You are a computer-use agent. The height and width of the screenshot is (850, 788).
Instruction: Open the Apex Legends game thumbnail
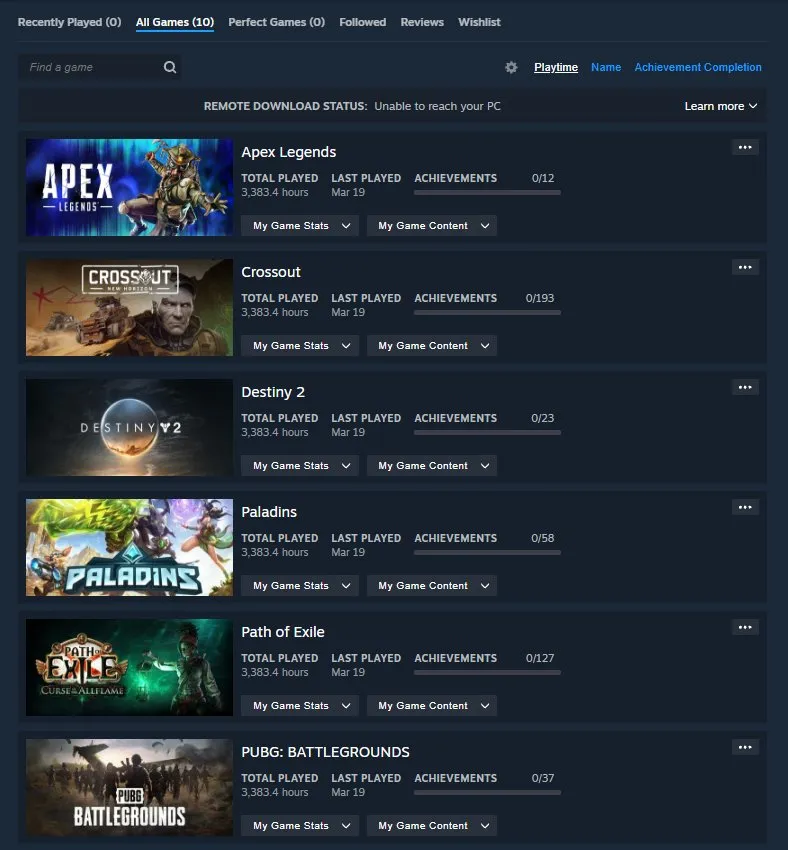point(130,188)
